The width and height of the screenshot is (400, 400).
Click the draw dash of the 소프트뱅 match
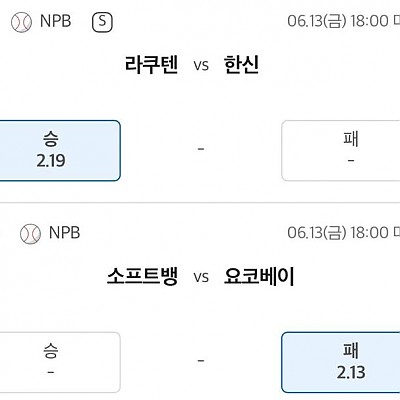[201, 361]
